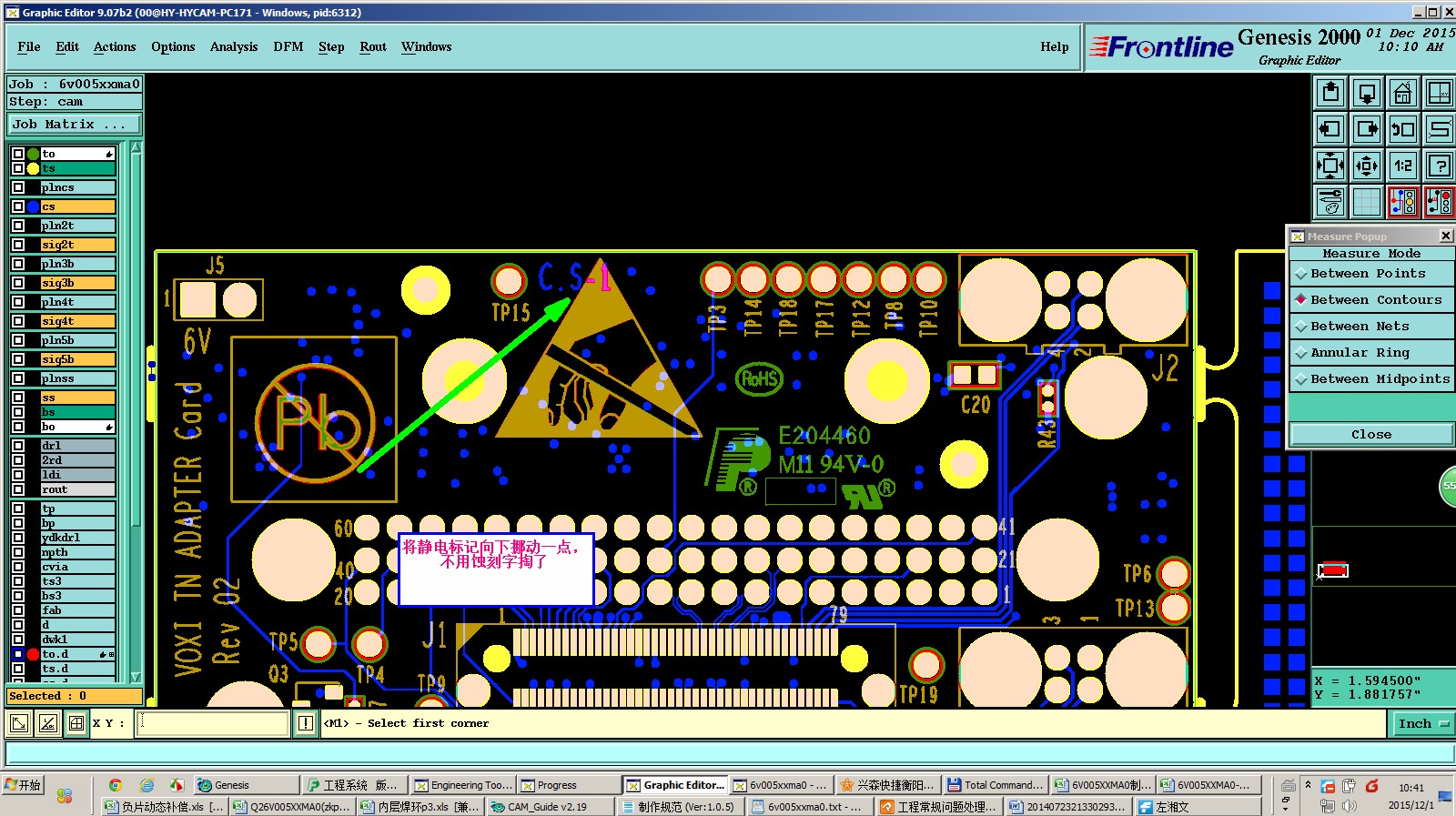Click the Home view icon
1456x816 pixels.
pos(1403,93)
